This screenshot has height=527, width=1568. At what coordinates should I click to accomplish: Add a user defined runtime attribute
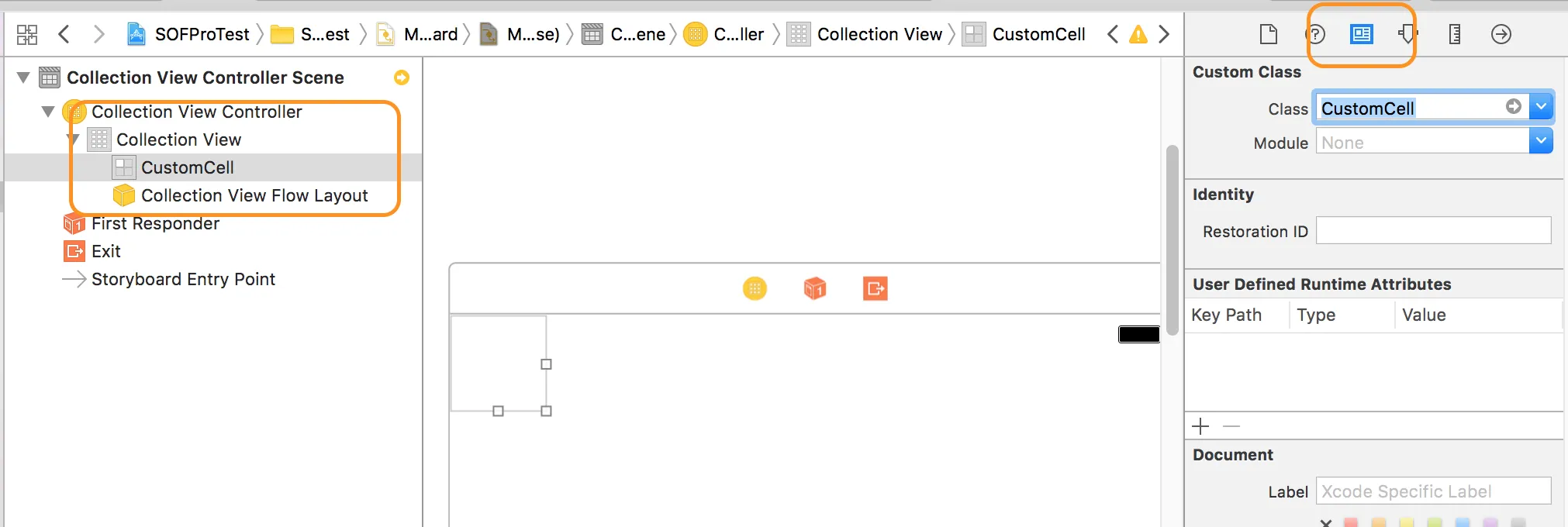coord(1200,426)
